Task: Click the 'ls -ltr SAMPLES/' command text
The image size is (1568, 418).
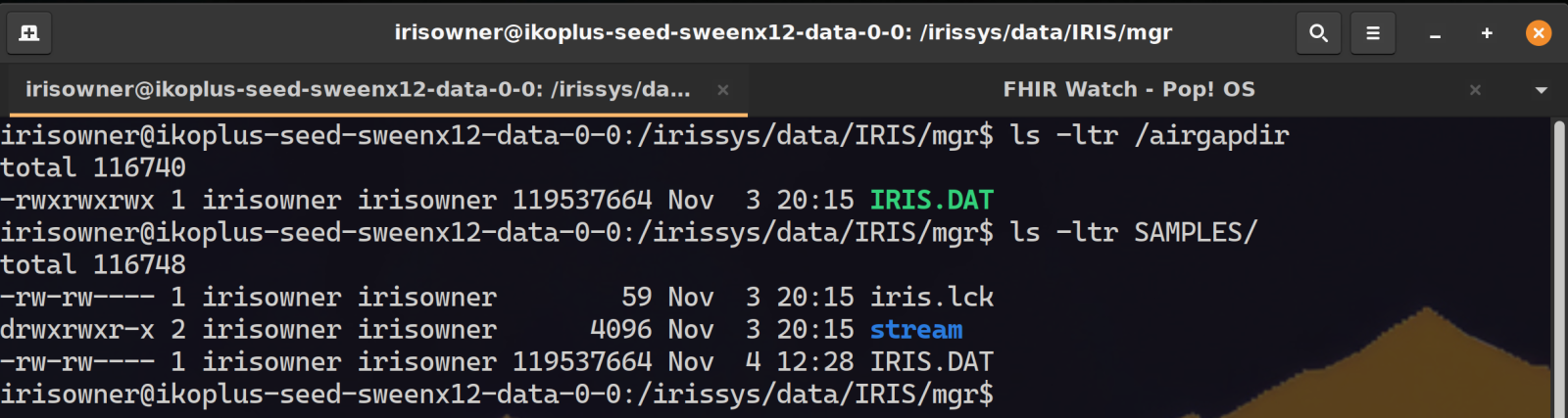Action: click(x=1133, y=233)
